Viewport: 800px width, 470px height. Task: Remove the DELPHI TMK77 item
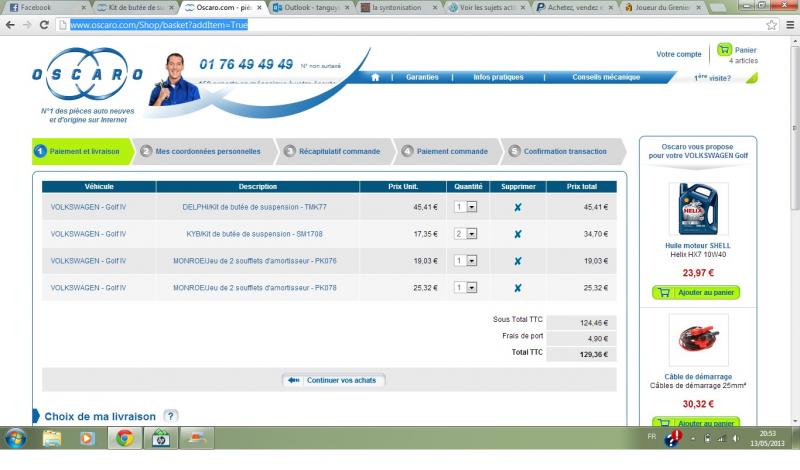pos(518,207)
